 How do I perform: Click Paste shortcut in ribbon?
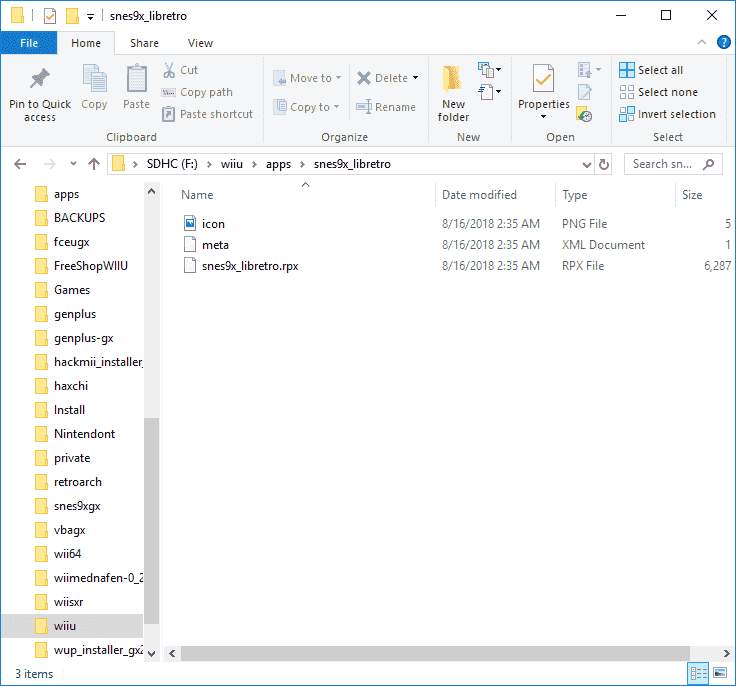click(208, 114)
